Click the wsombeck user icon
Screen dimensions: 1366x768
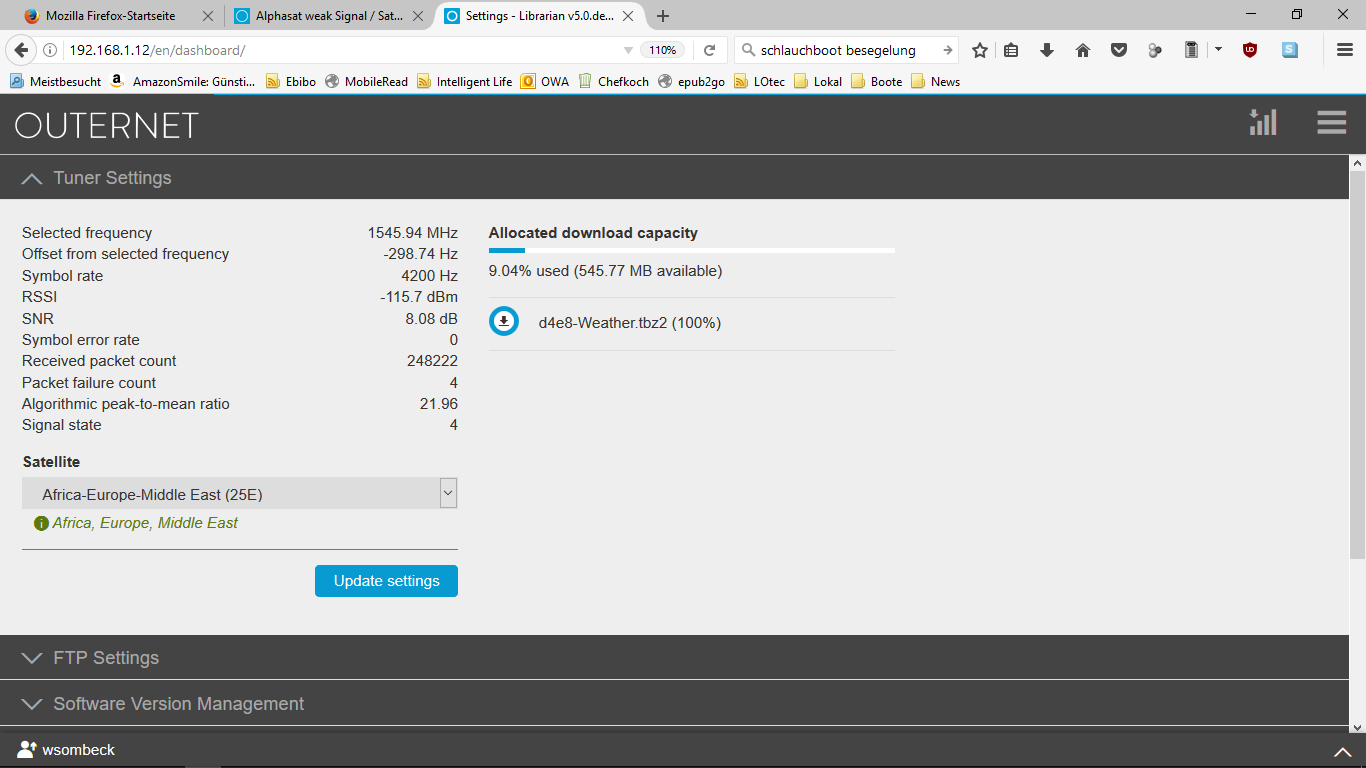(27, 749)
